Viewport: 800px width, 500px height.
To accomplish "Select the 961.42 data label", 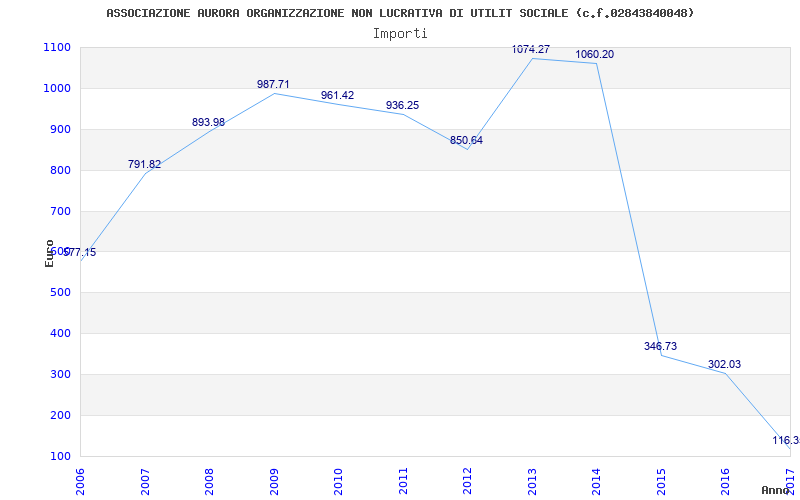I will (x=337, y=95).
